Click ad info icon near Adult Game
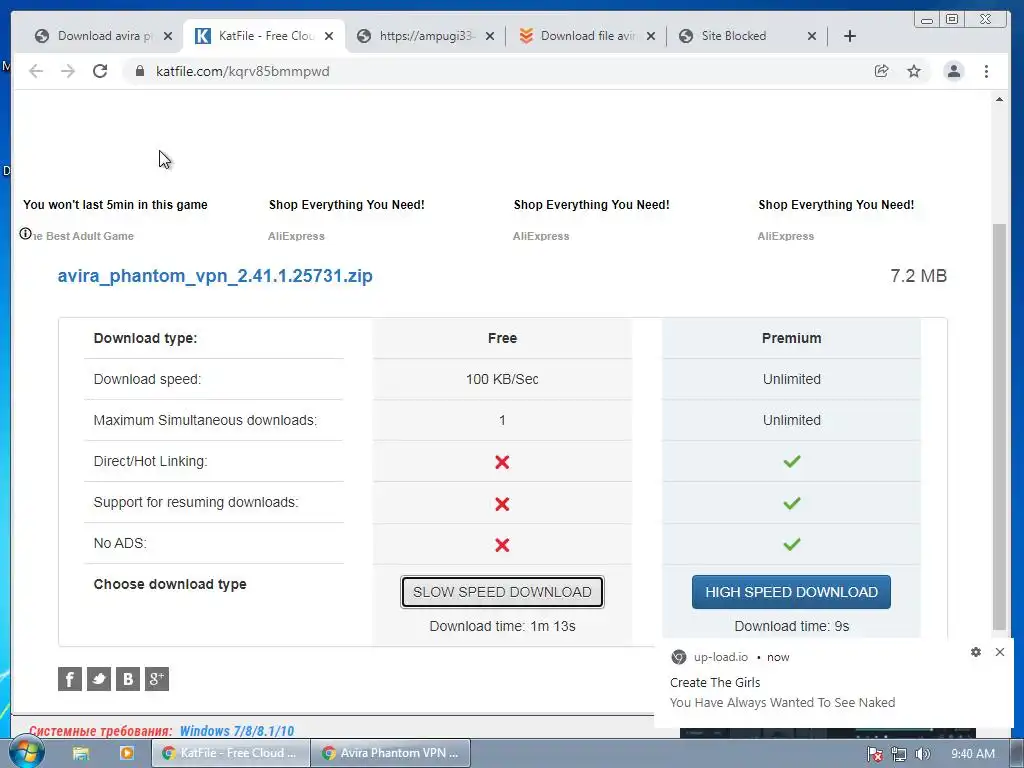Screen dimensions: 1024x768 click(25, 234)
